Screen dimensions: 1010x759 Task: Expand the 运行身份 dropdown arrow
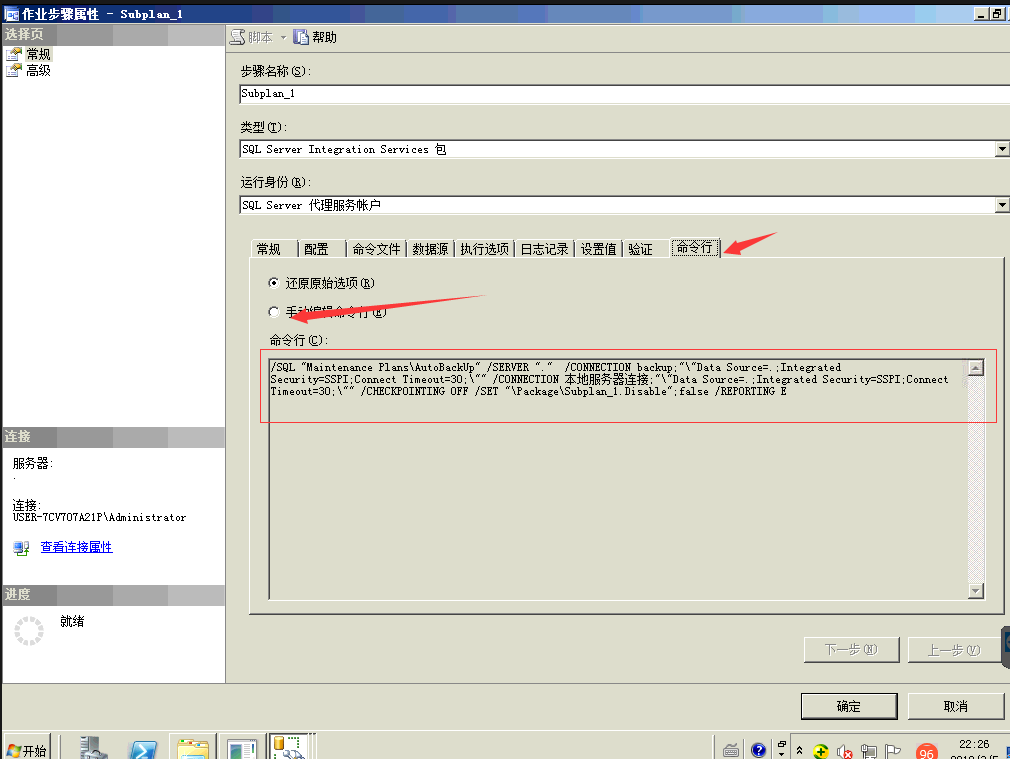click(1002, 206)
